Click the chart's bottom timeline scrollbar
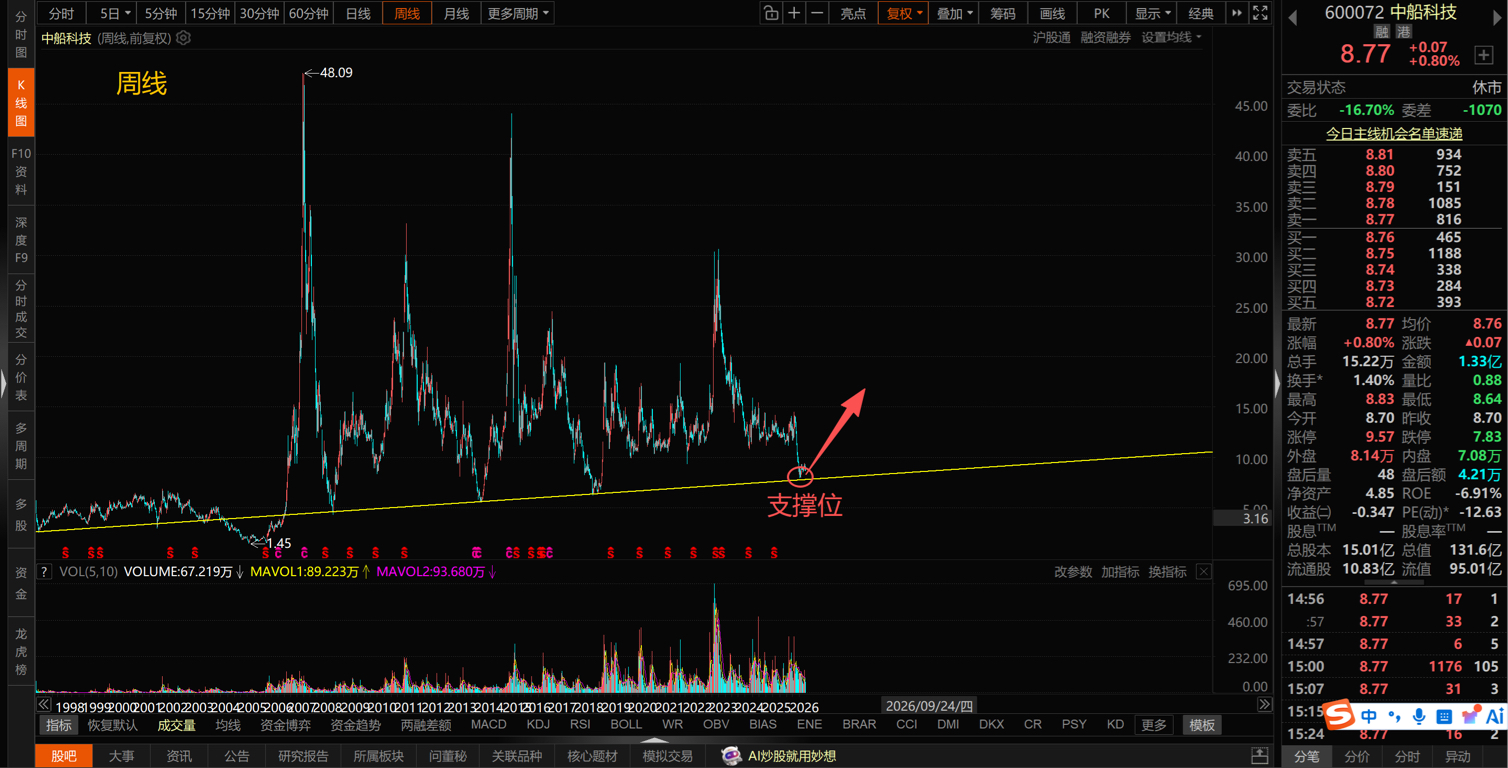This screenshot has width=1508, height=768. [654, 705]
